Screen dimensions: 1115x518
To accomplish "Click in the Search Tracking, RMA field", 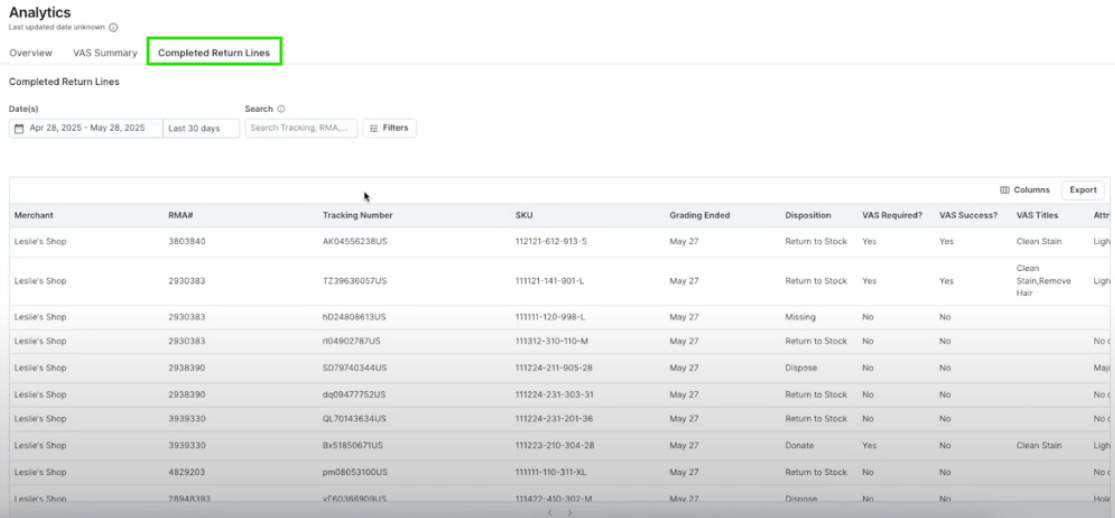I will (301, 128).
